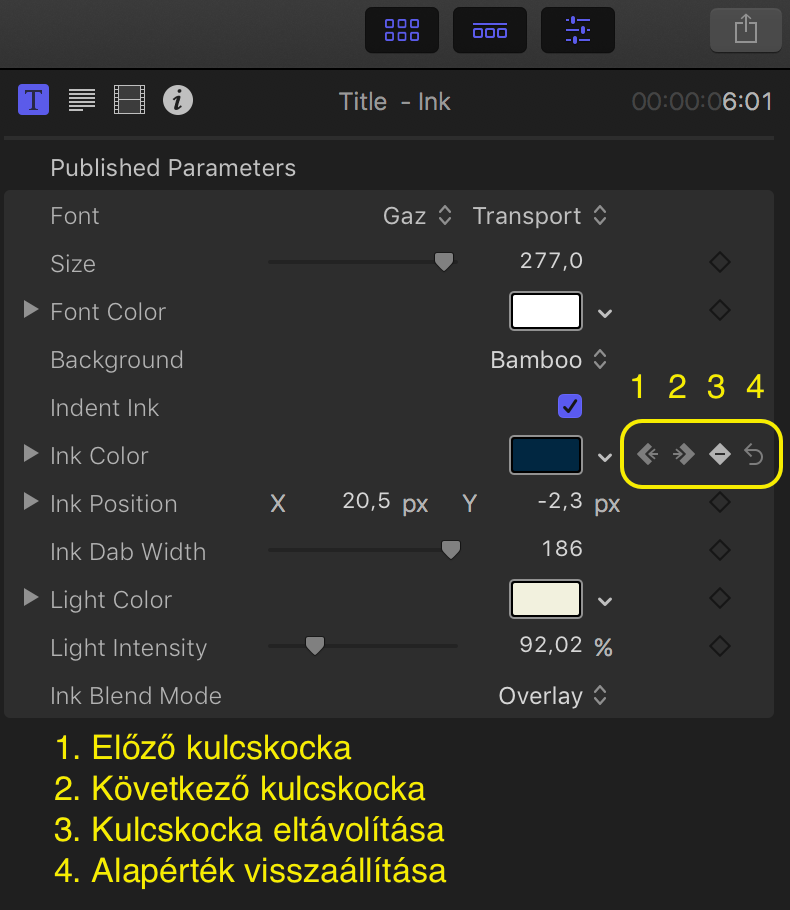
Task: Open the Text inspector tab
Action: tap(34, 100)
